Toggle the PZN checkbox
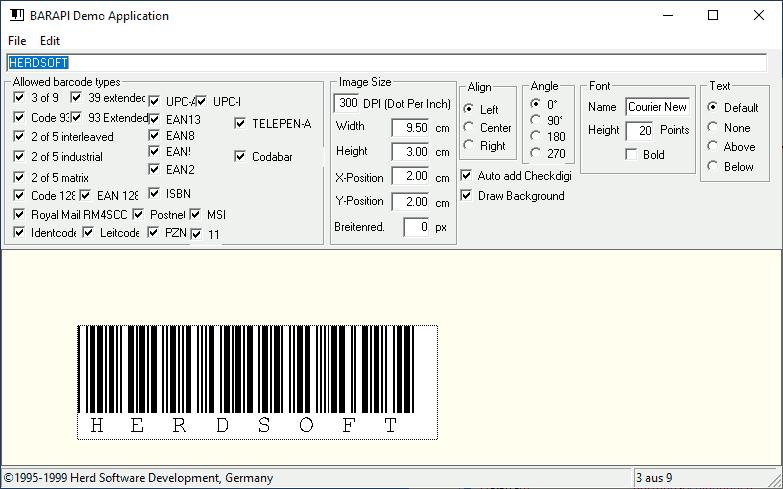The height and width of the screenshot is (489, 783). tap(153, 232)
